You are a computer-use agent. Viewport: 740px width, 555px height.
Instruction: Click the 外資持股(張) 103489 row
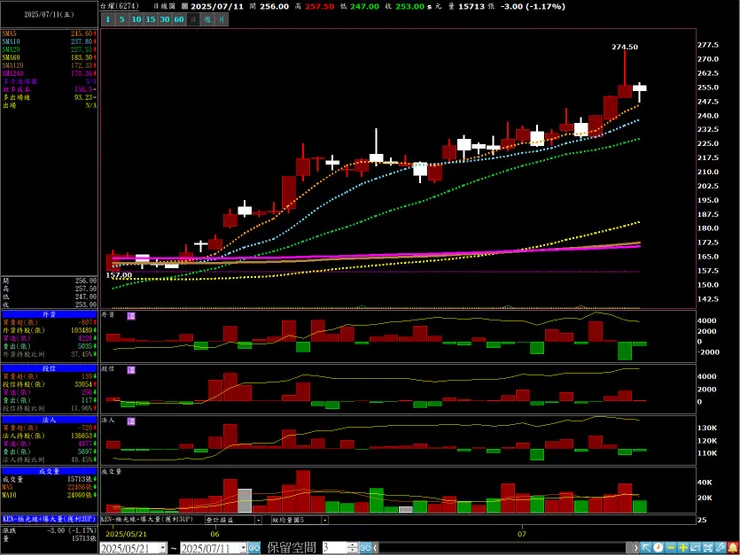pyautogui.click(x=49, y=330)
